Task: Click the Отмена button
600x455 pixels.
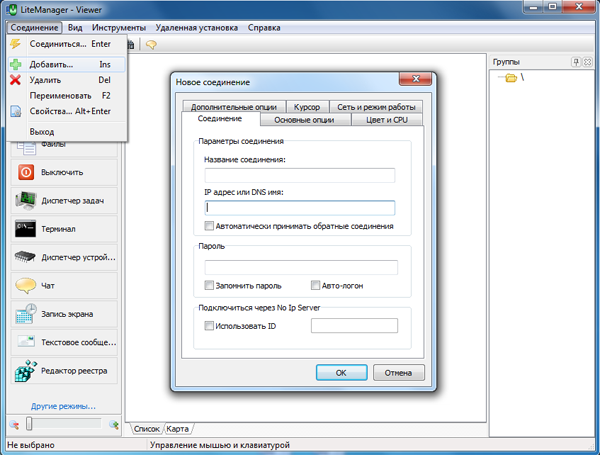Action: [399, 372]
